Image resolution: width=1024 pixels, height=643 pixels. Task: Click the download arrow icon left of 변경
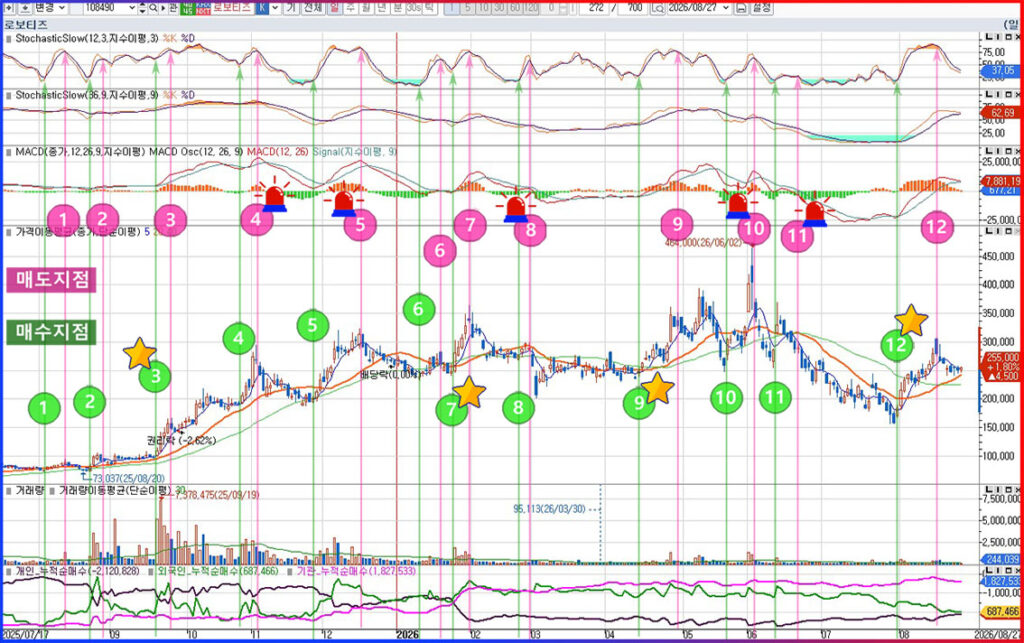pos(25,8)
